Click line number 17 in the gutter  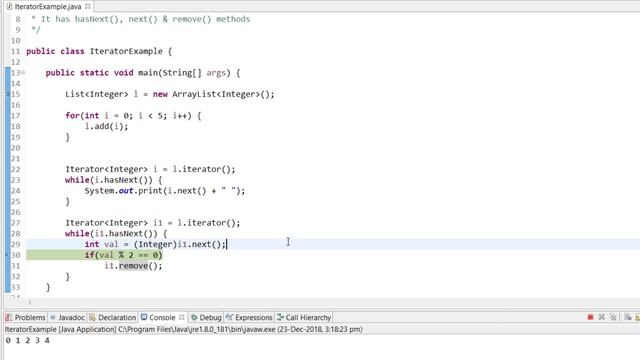click(x=16, y=116)
